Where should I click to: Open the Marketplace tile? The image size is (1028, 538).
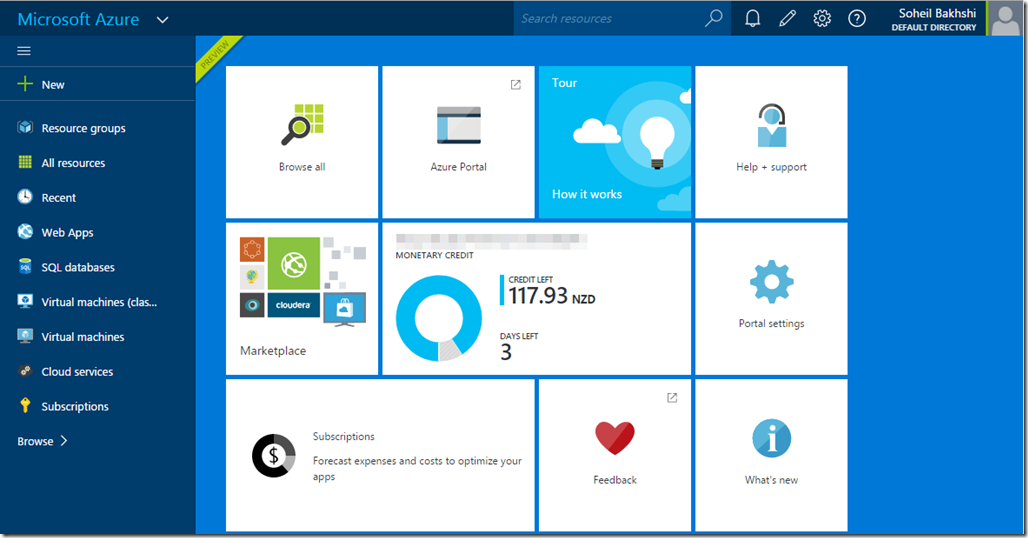point(302,298)
